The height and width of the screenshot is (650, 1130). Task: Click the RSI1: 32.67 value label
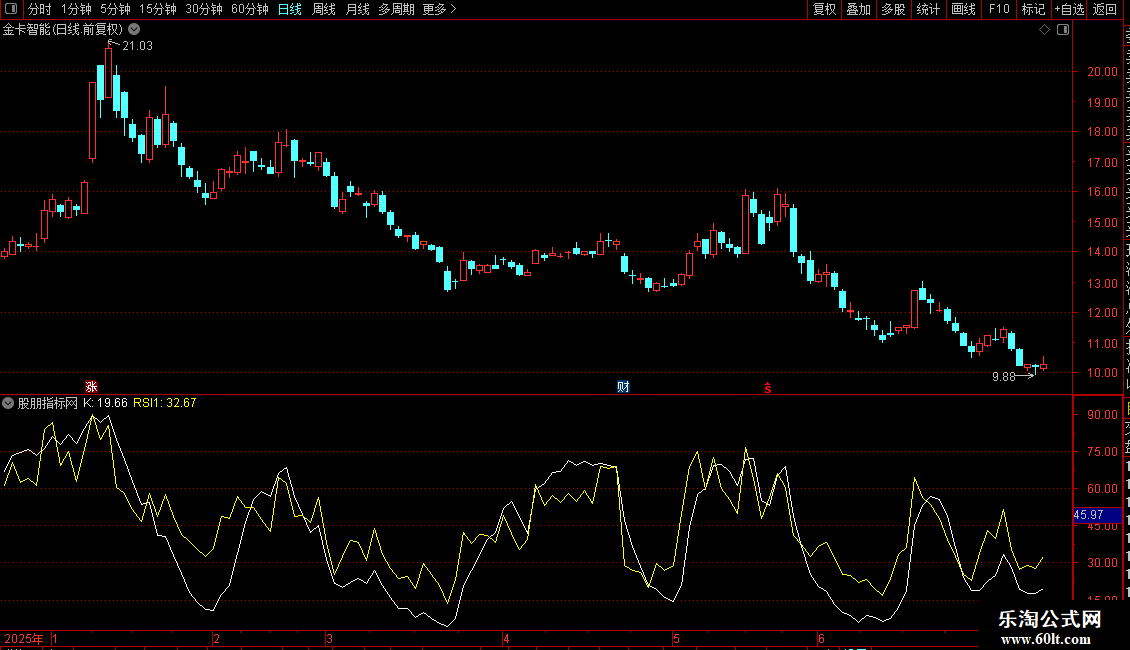(165, 403)
